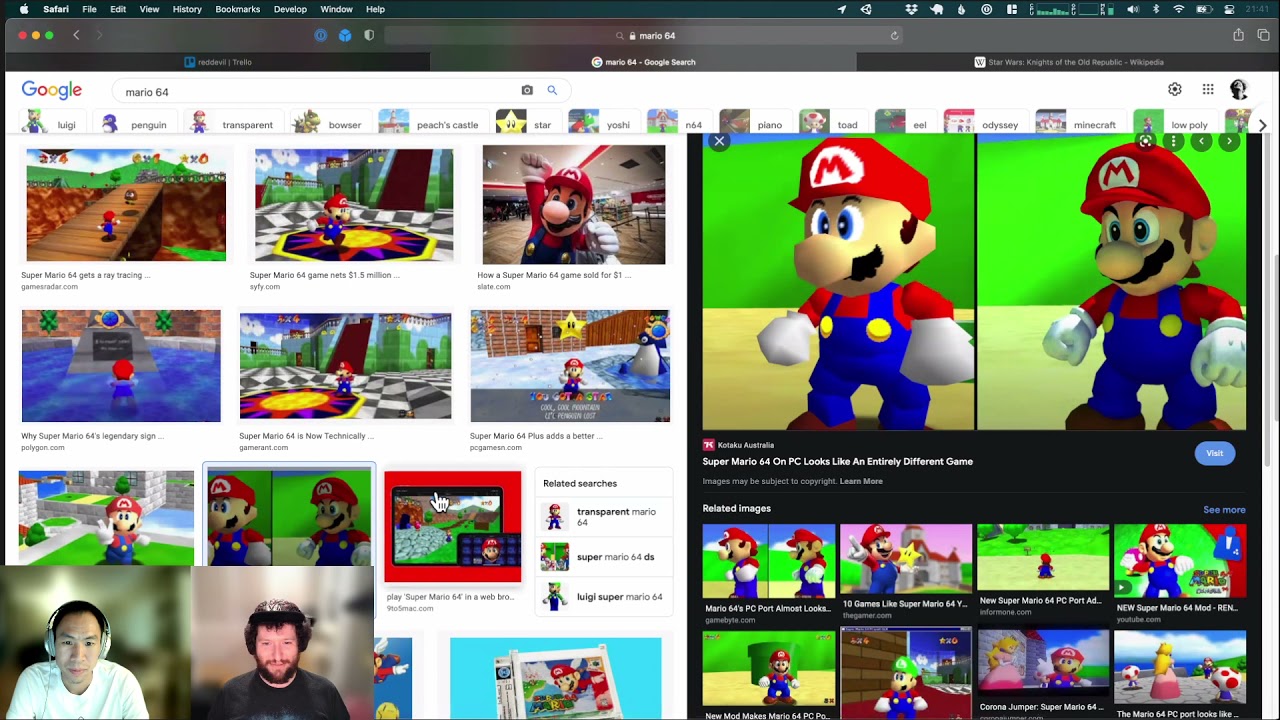Select related search 'transparent mario 64'
Screen dimensions: 1280x720
[604, 517]
